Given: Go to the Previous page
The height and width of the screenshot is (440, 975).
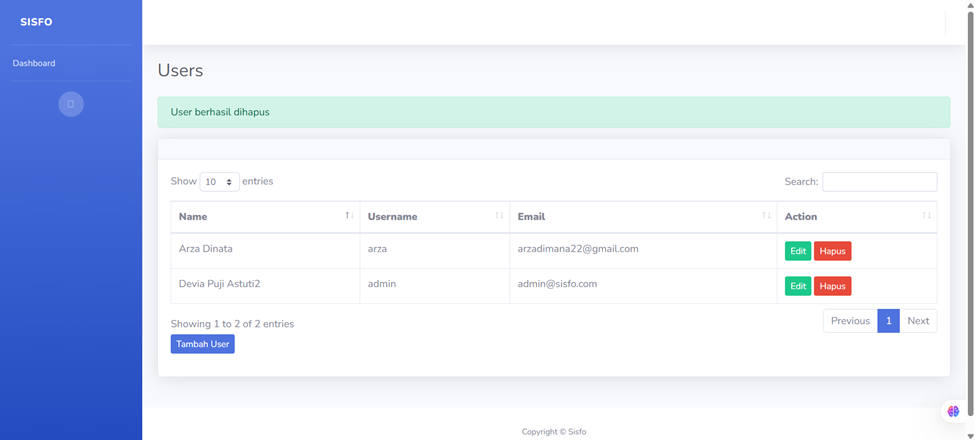Looking at the screenshot, I should 850,321.
